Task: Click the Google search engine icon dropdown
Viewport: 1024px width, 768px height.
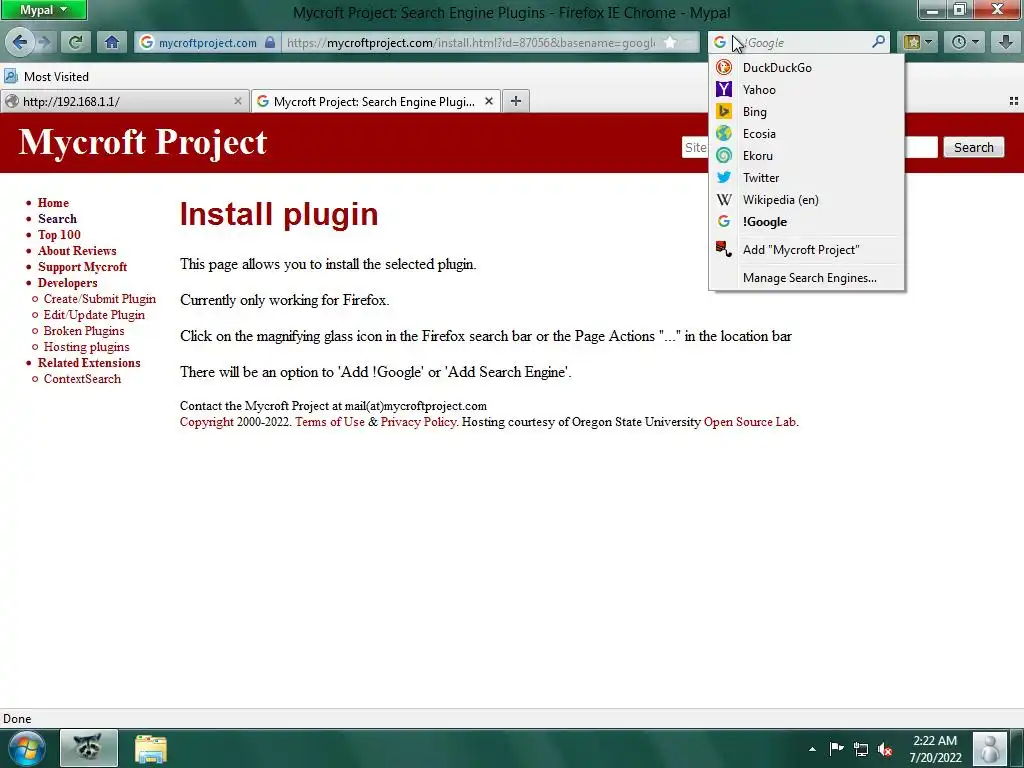Action: pos(720,42)
